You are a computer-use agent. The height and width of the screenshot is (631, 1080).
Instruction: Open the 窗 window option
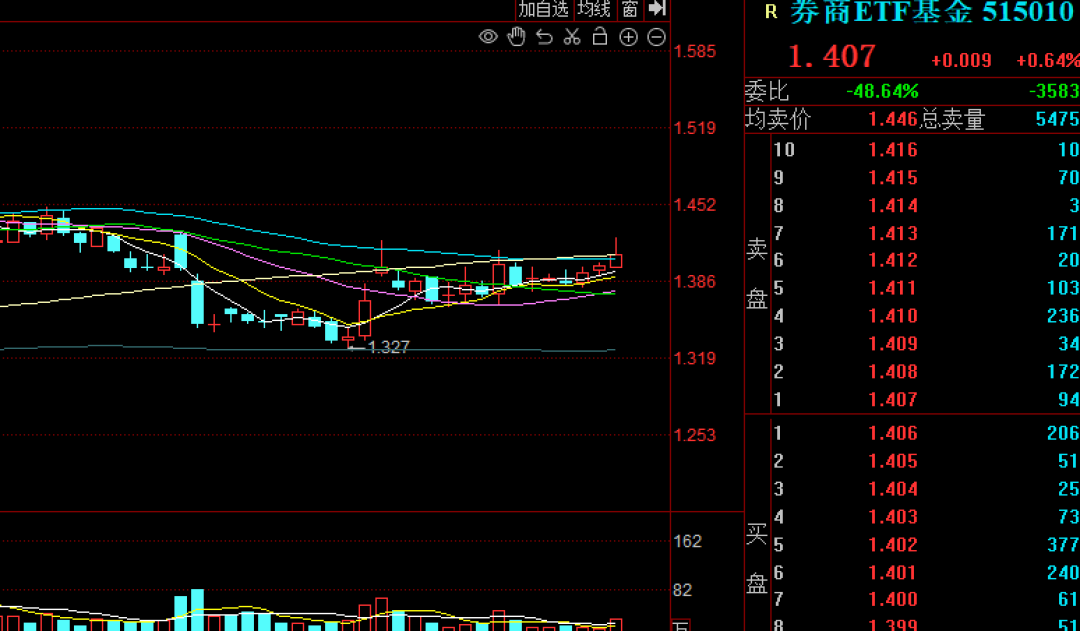[629, 9]
